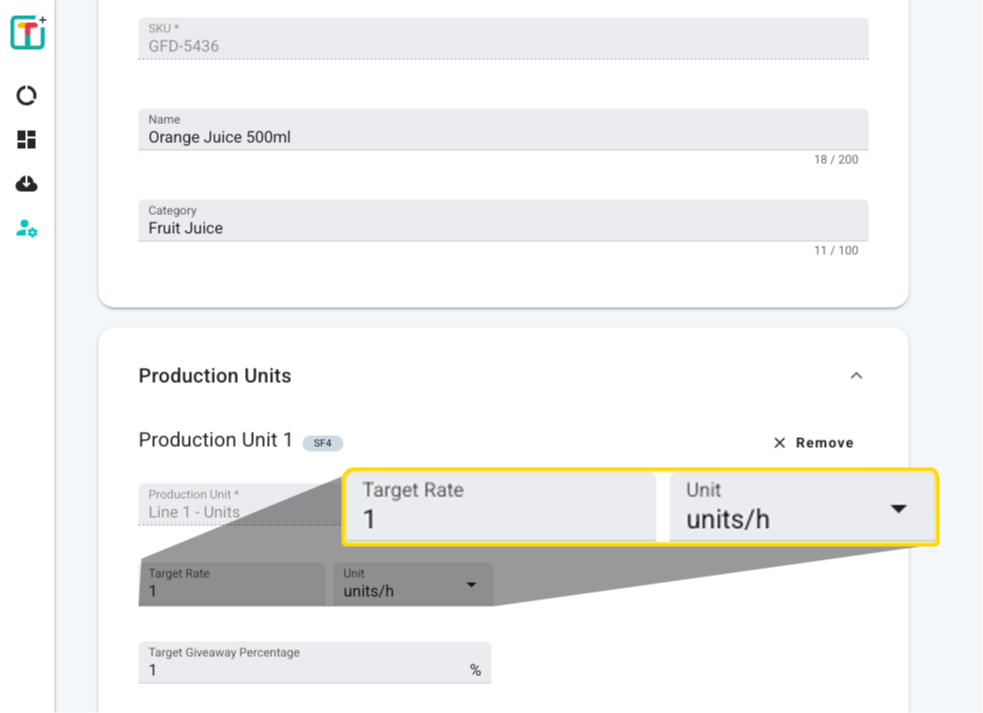Click the arrow in the magnified Unit dropdown
Viewport: 983px width, 713px height.
coord(898,509)
